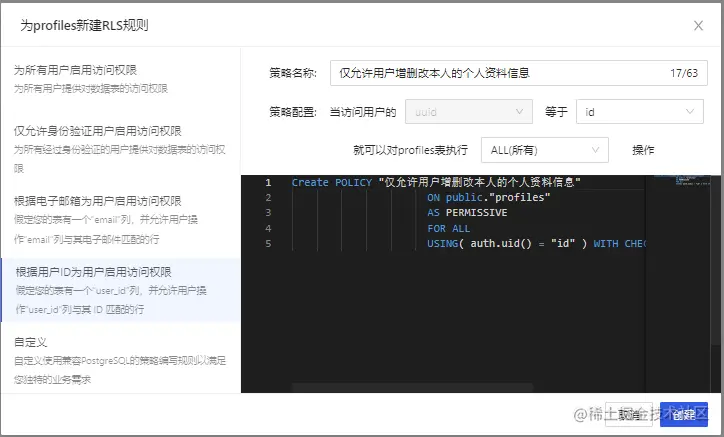This screenshot has height=437, width=724.
Task: Click the code editor minimap preview
Action: 682,180
